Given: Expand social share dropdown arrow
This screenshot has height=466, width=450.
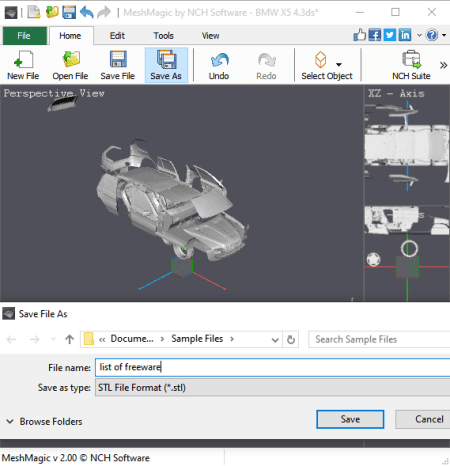Looking at the screenshot, I should coord(419,35).
